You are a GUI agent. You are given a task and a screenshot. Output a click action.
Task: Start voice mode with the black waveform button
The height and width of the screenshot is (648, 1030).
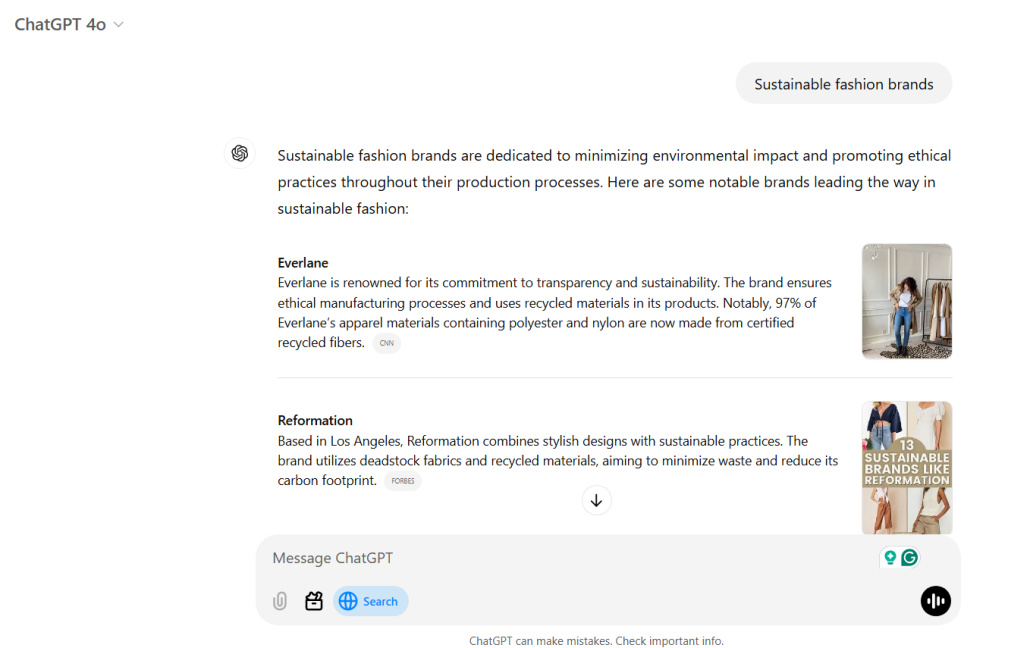(935, 601)
